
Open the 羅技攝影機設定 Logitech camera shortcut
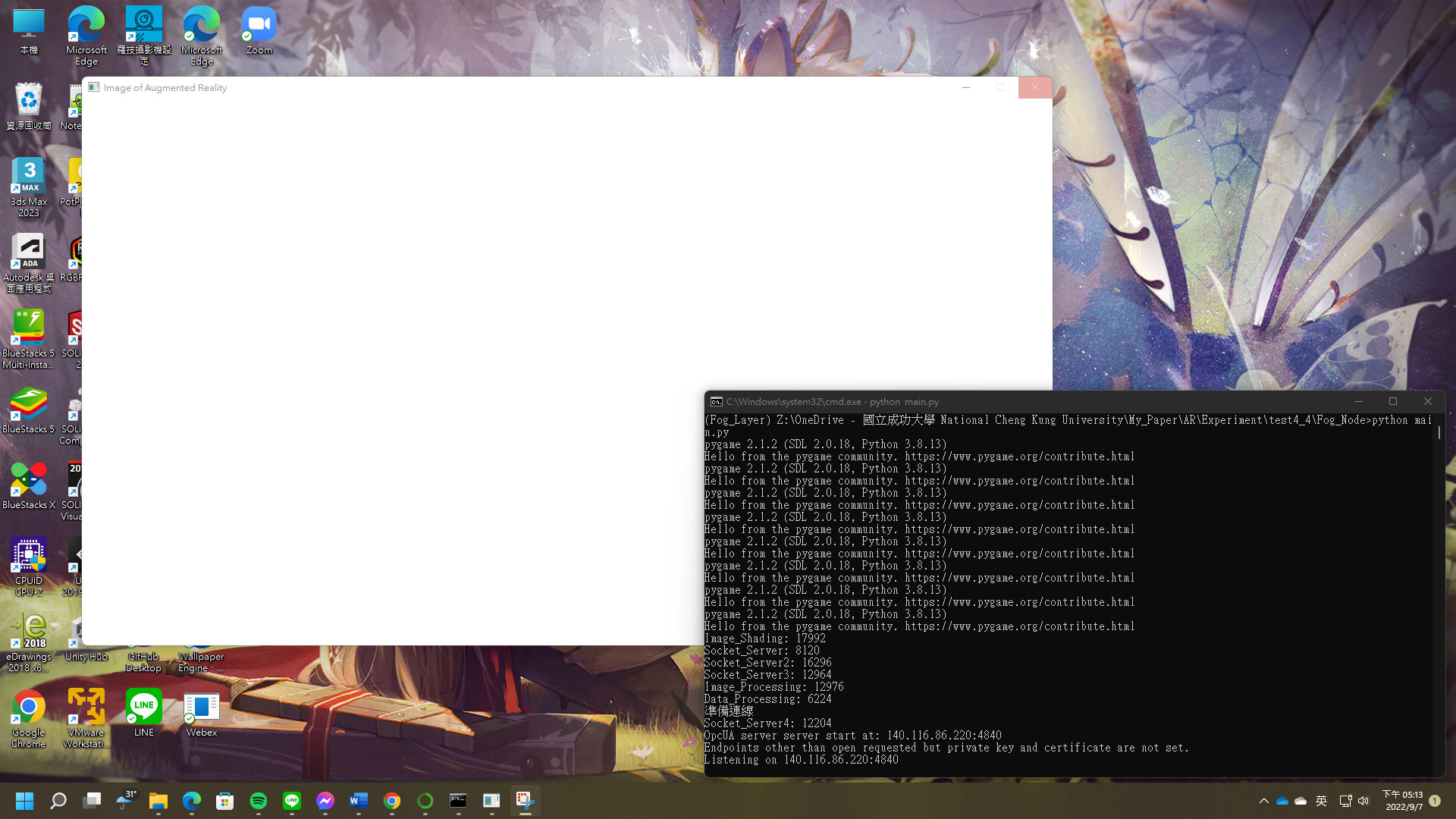tap(143, 36)
